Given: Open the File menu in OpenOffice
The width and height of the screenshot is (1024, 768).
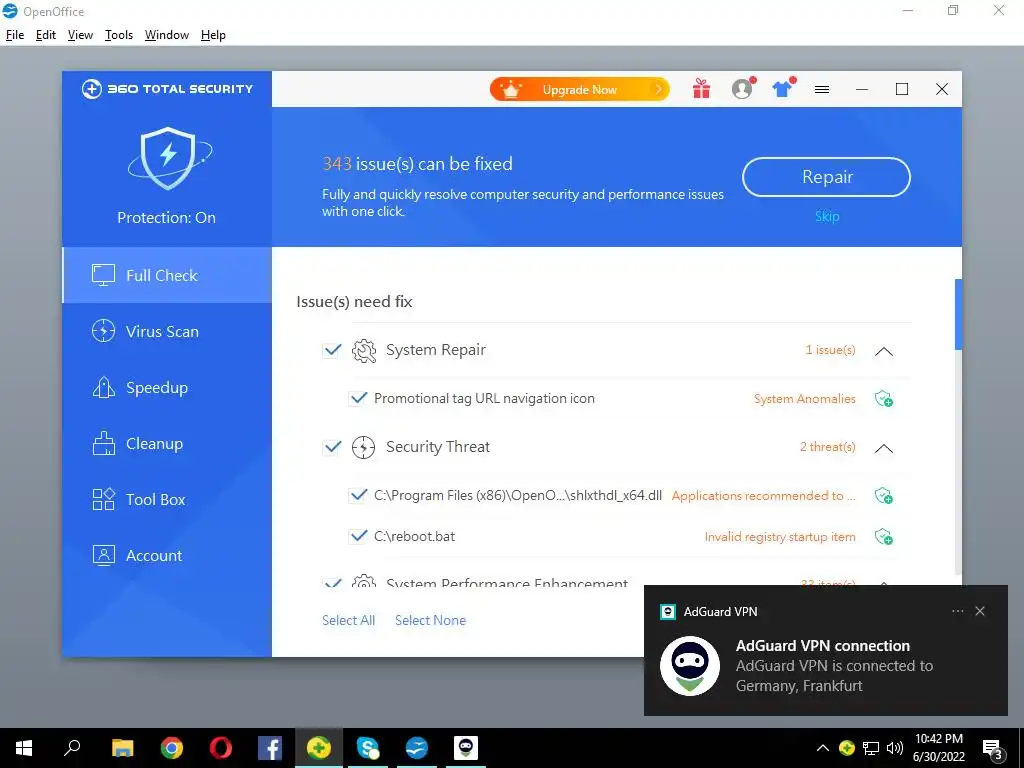Looking at the screenshot, I should (14, 35).
